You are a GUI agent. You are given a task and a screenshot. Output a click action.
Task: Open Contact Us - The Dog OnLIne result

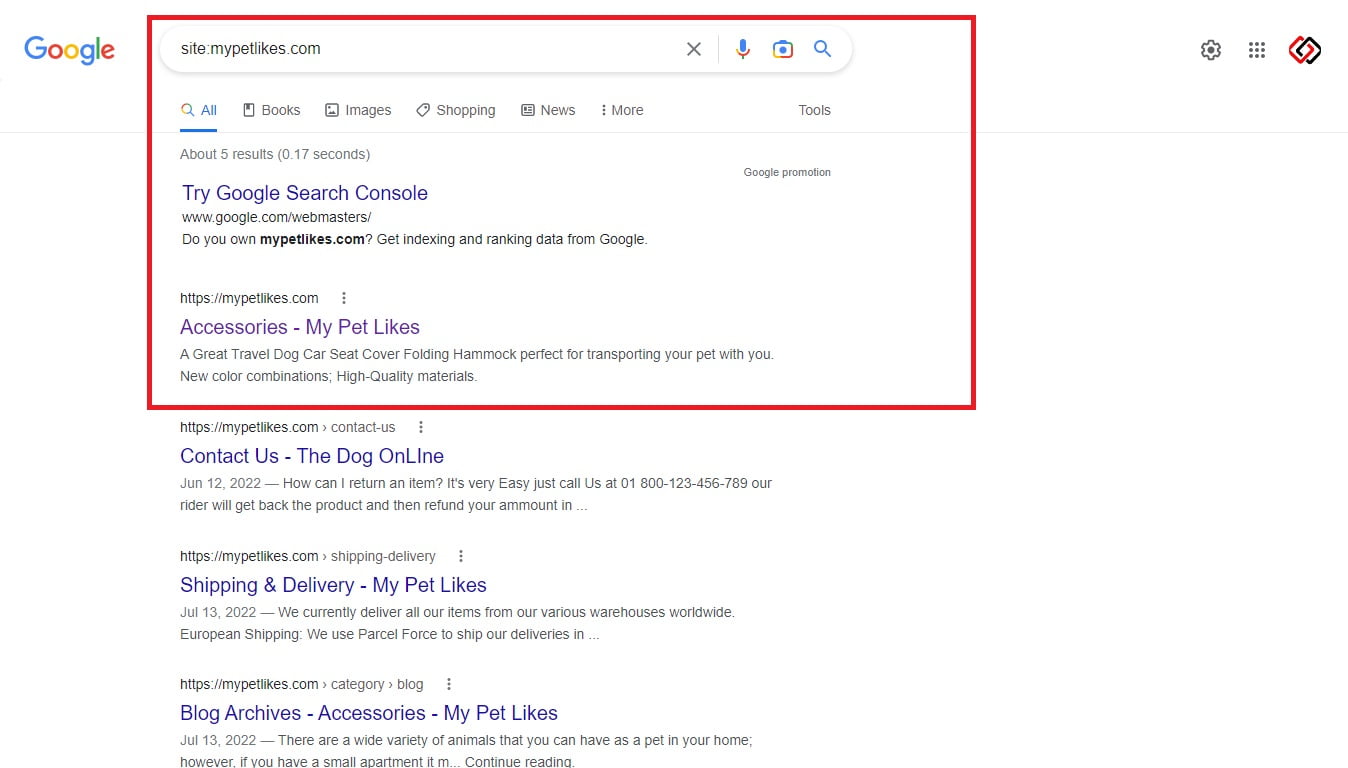(312, 456)
